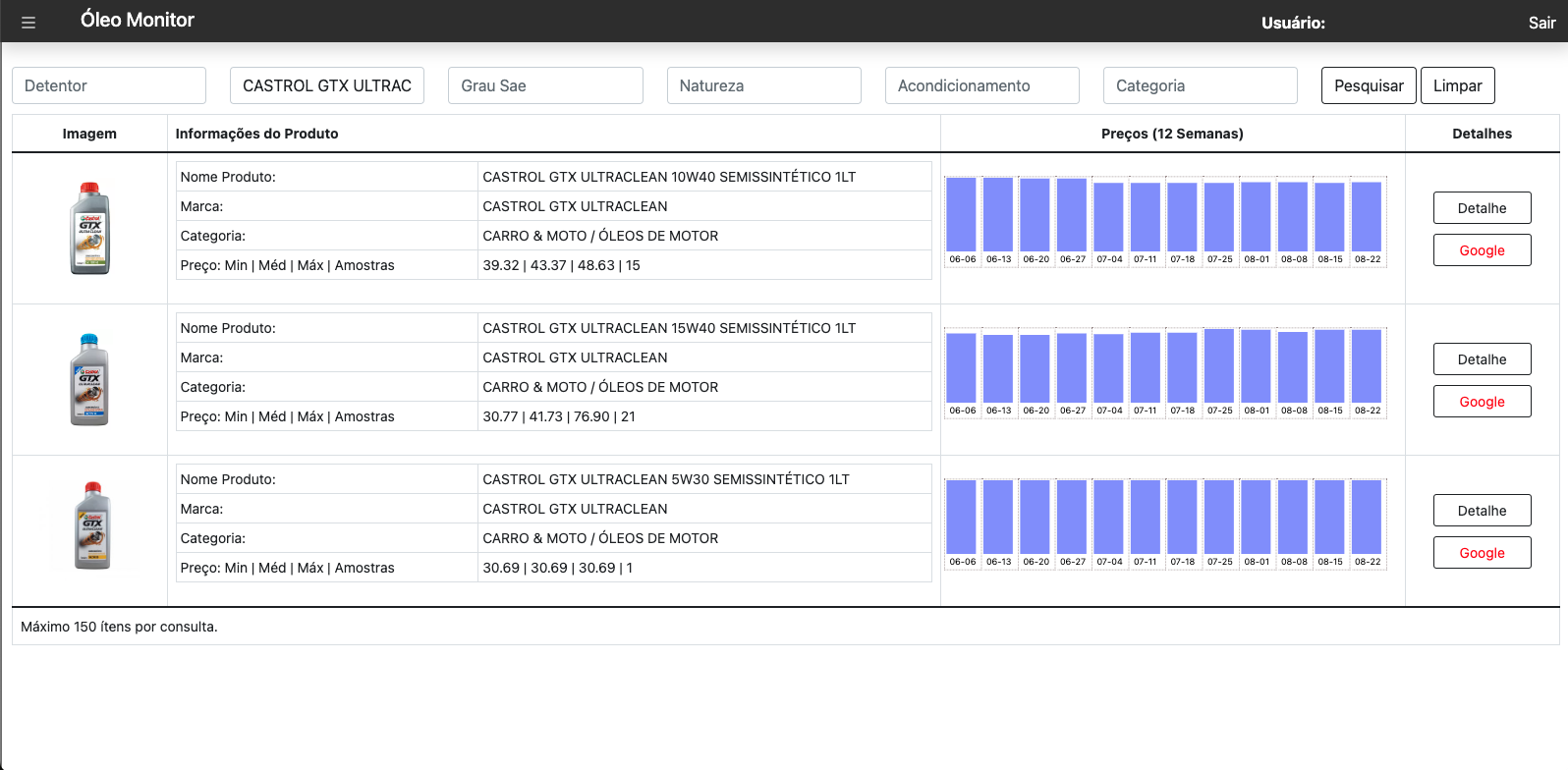Select the 10W40 SEMISSINTÉTICO 1LT product name
The width and height of the screenshot is (1568, 770).
click(x=669, y=177)
